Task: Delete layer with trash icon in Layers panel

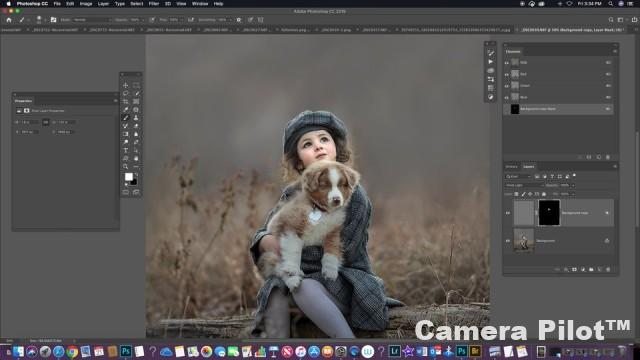Action: coord(608,270)
